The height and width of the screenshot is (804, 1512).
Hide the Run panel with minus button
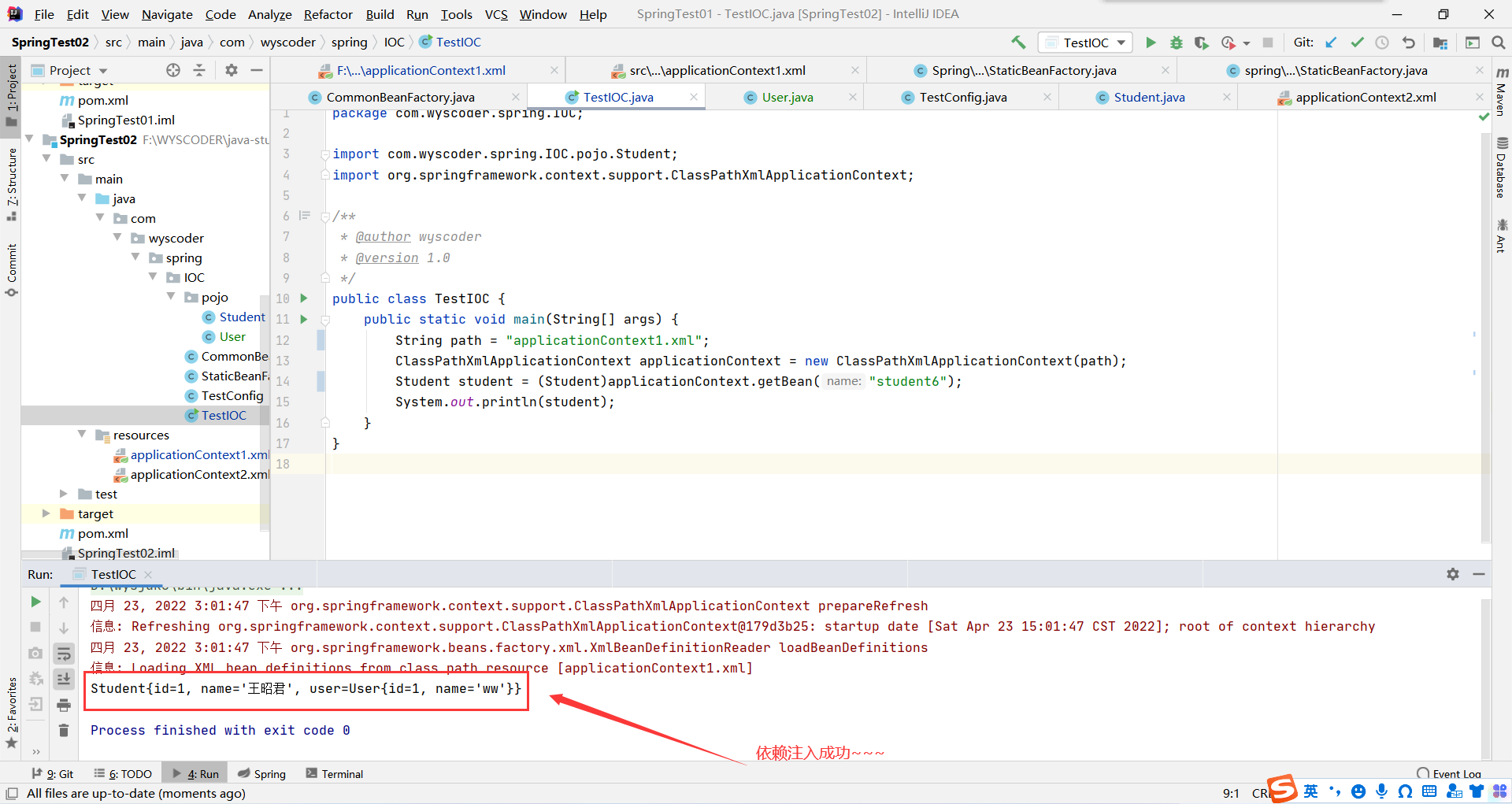coord(1479,574)
